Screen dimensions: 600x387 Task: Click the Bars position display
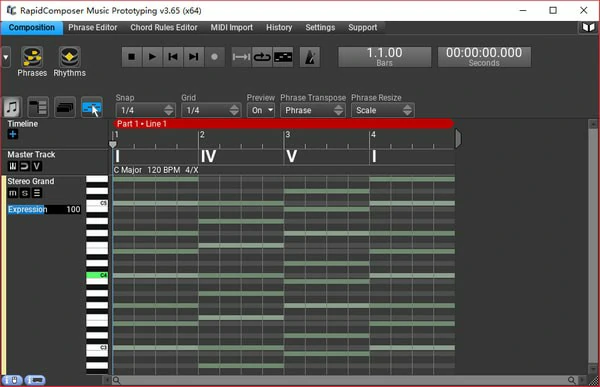click(x=385, y=57)
